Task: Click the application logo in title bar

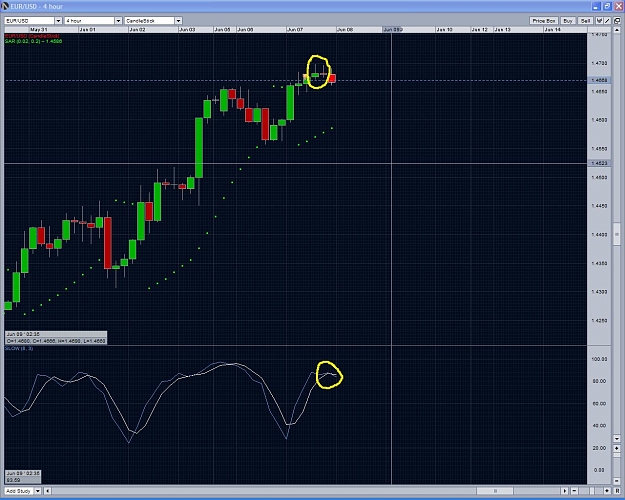Action: point(5,6)
